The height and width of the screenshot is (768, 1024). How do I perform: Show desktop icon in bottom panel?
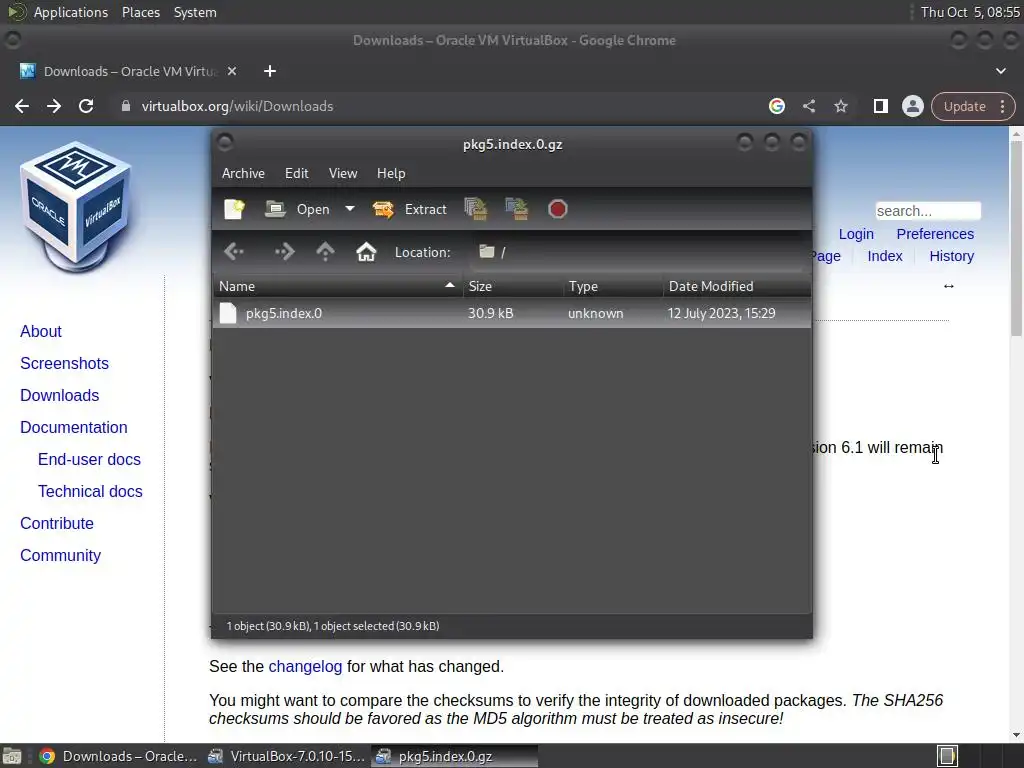(x=12, y=756)
